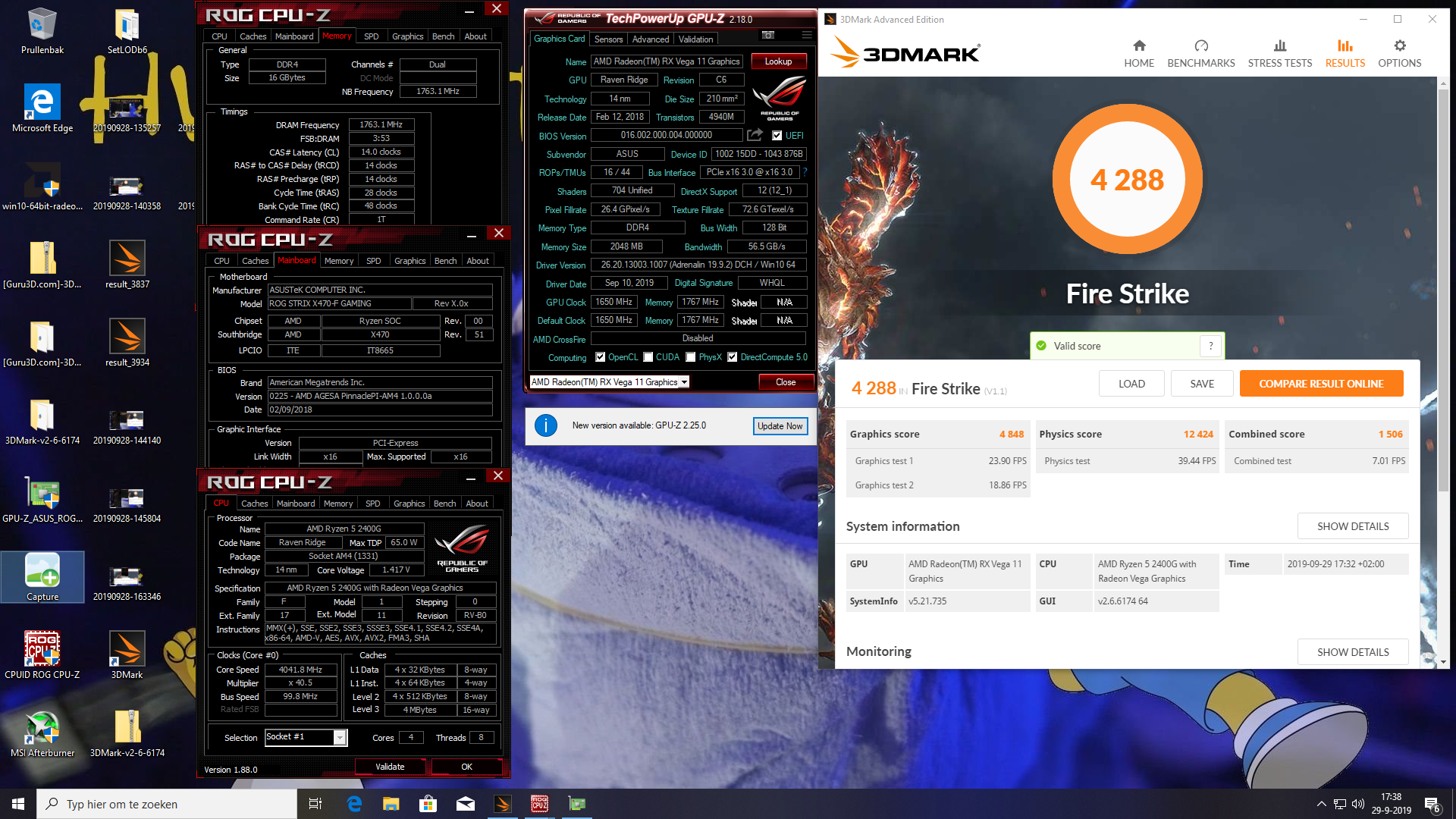Click Update Now for GPU-Z
The image size is (1456, 819).
[780, 426]
